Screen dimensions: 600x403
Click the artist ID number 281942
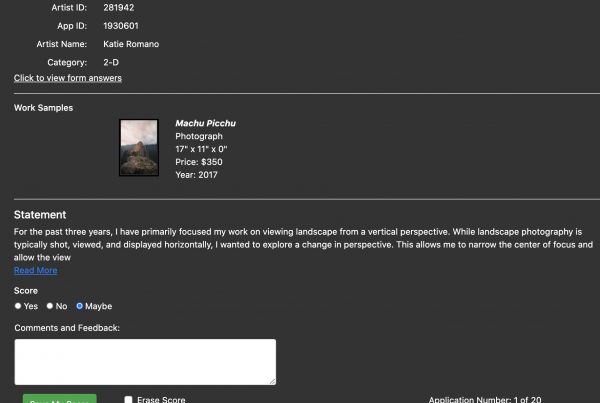tap(119, 8)
